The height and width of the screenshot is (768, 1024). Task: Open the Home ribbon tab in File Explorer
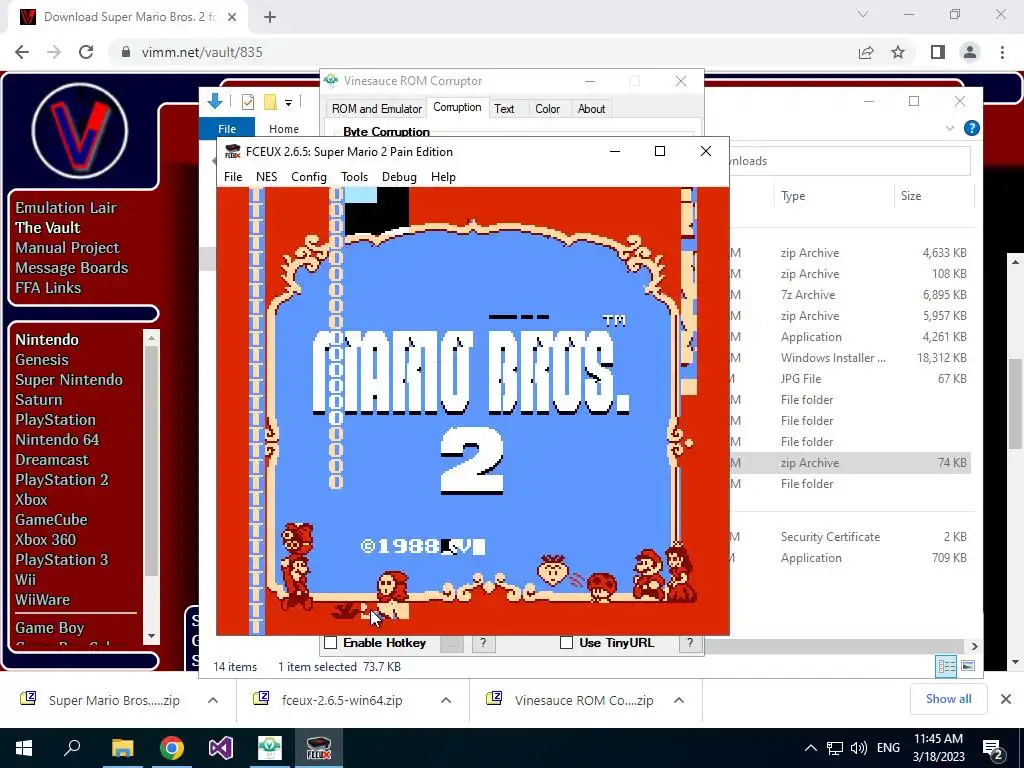[x=283, y=129]
